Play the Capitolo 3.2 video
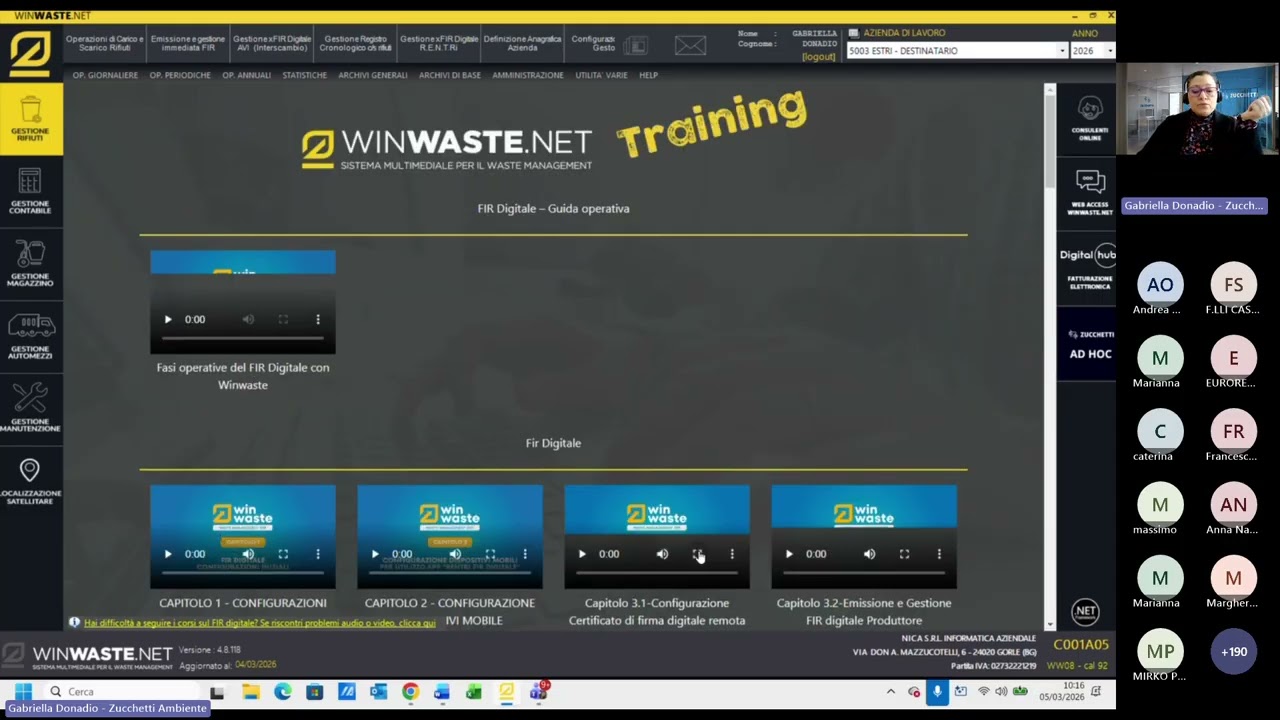This screenshot has height=720, width=1280. pos(789,554)
